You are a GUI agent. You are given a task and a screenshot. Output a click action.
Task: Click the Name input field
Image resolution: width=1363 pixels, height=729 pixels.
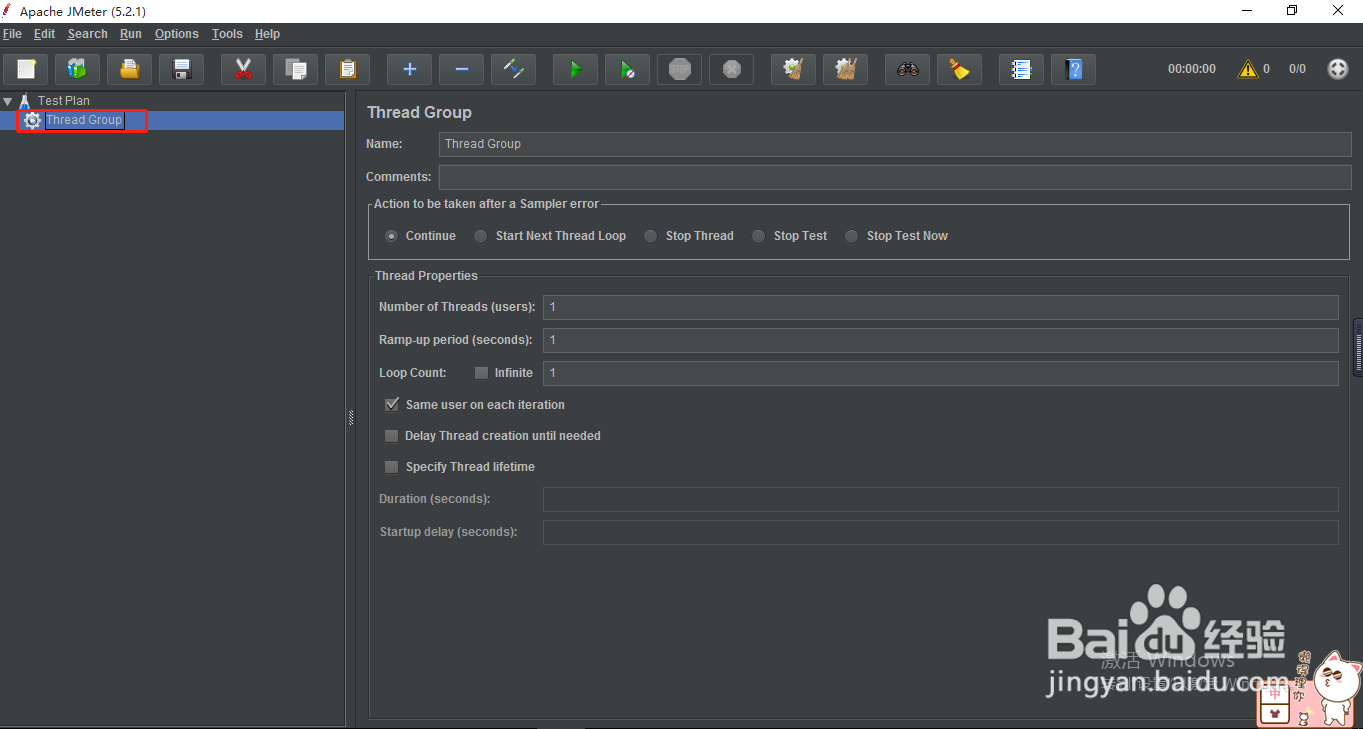click(895, 144)
